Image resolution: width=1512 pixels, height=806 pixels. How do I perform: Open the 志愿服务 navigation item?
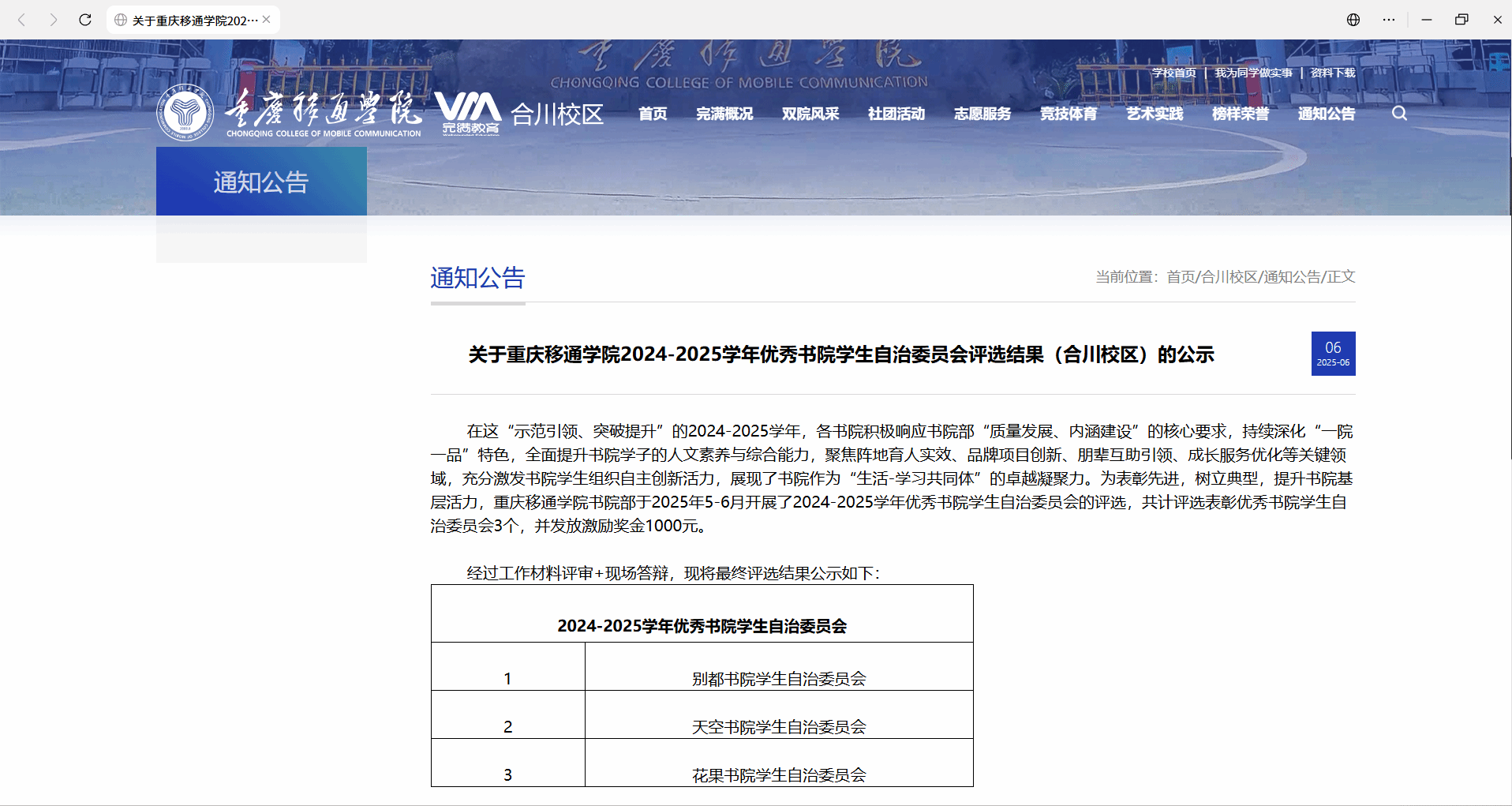[982, 114]
